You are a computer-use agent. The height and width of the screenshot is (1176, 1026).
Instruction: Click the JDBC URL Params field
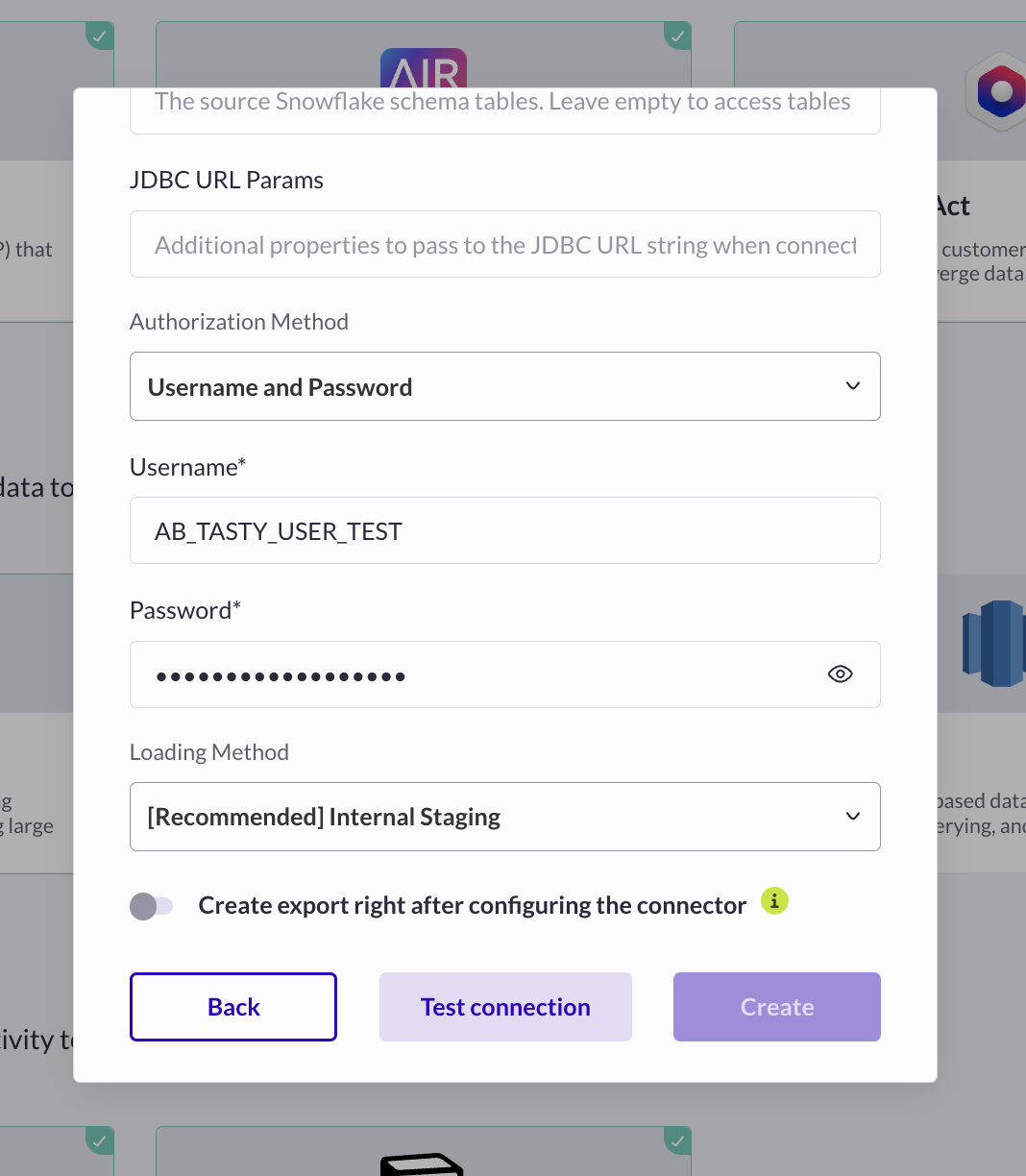pyautogui.click(x=505, y=244)
